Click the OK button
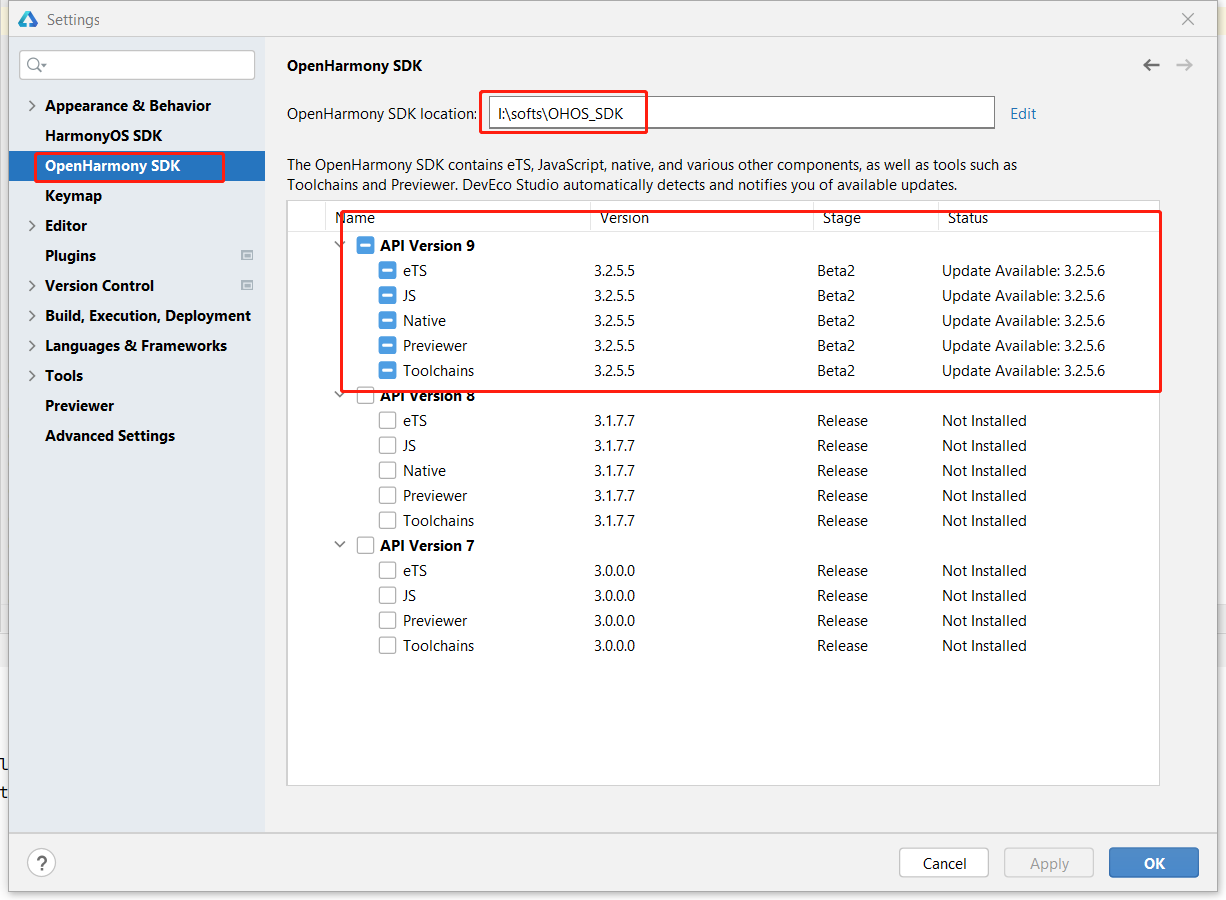The image size is (1226, 900). 1154,863
